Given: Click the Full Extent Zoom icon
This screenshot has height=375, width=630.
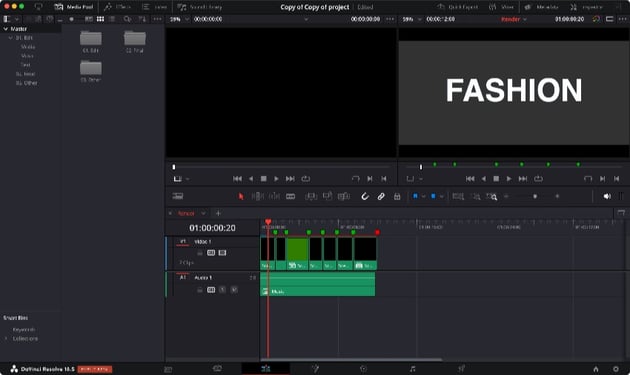Looking at the screenshot, I should [458, 196].
